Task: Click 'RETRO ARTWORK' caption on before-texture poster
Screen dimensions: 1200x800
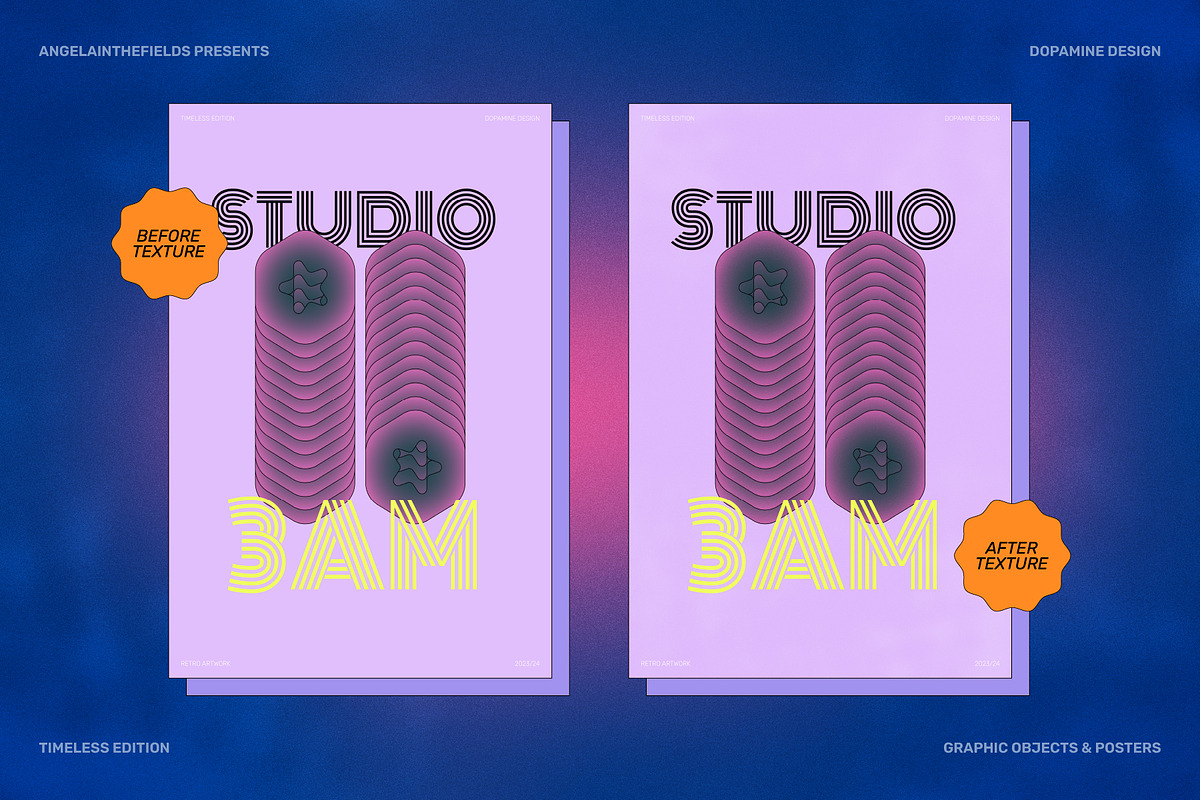Action: tap(205, 663)
